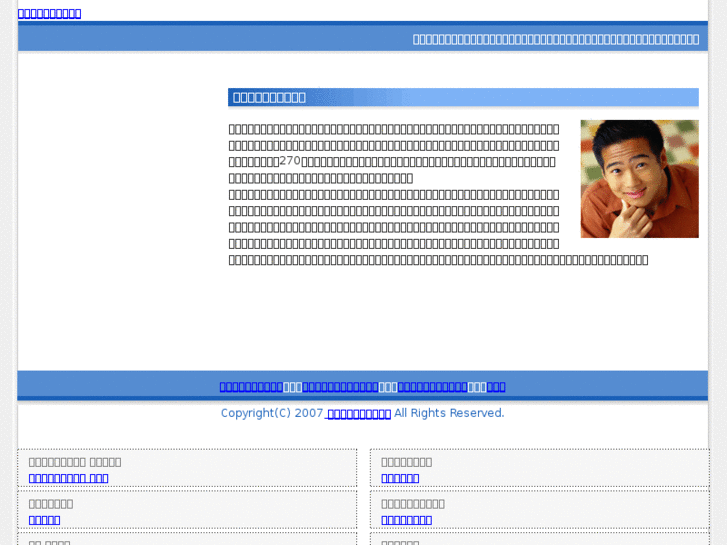Open the site title link above the blue header bar

49,13
